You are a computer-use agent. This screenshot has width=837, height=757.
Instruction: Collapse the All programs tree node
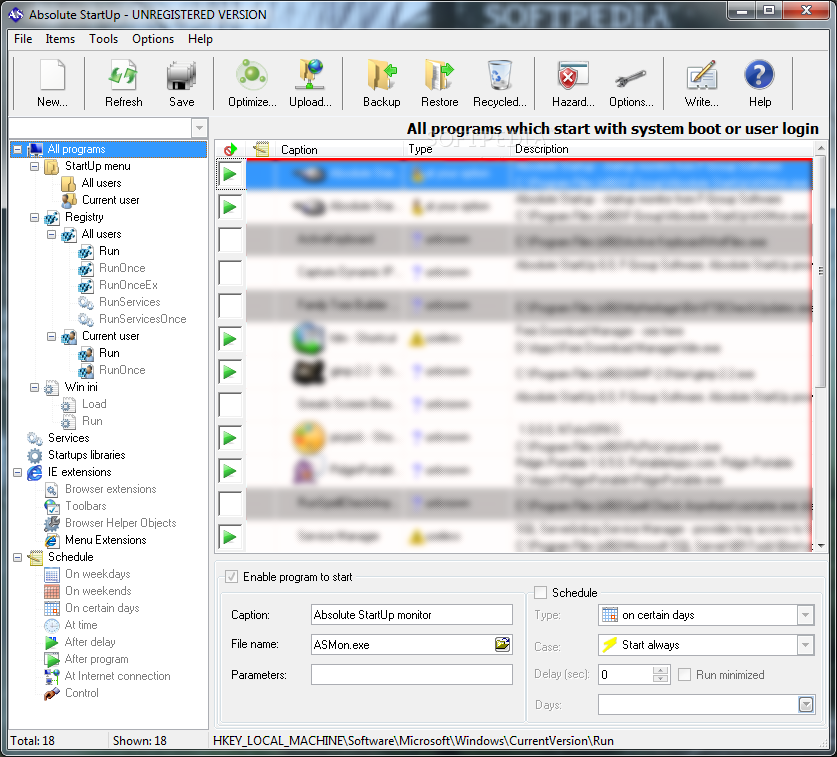pos(18,149)
